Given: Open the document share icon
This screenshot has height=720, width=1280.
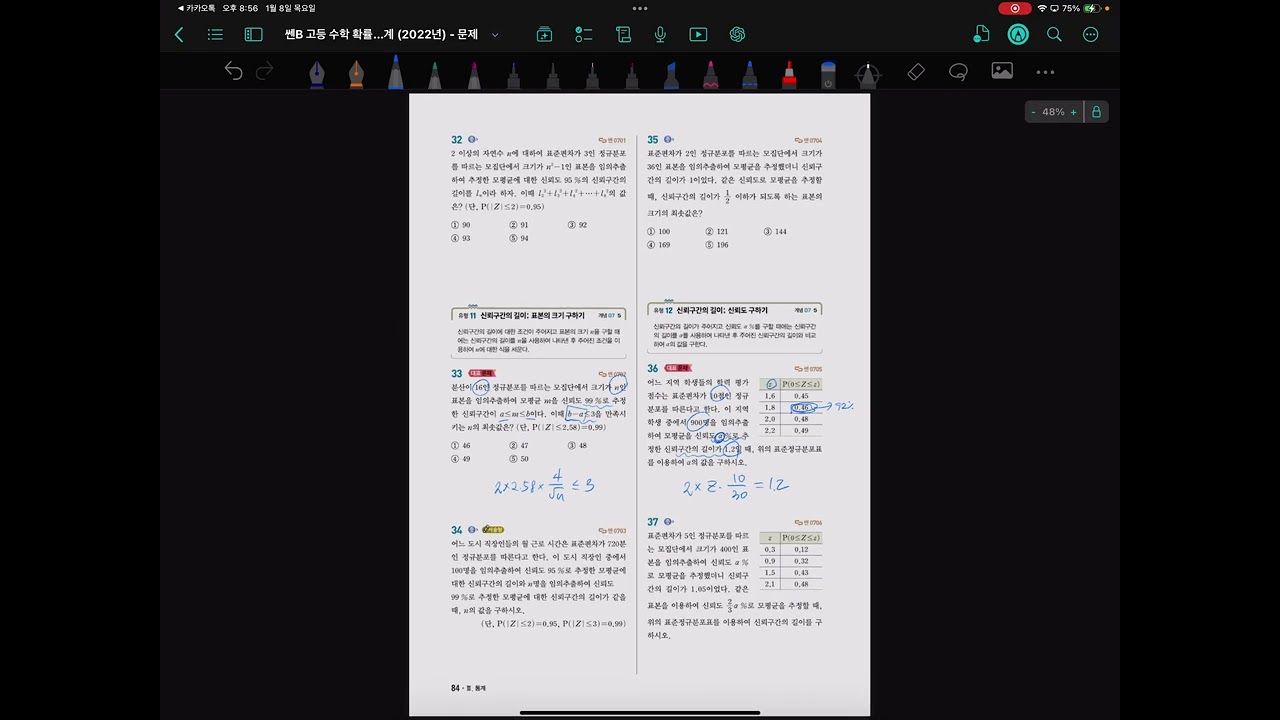Looking at the screenshot, I should [x=981, y=34].
